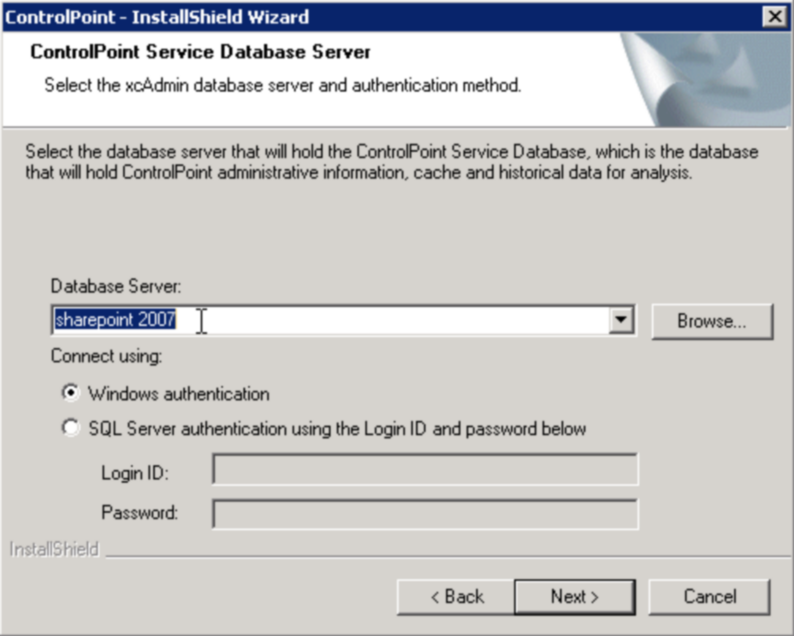Click the "Database Server:" label

coord(116,286)
